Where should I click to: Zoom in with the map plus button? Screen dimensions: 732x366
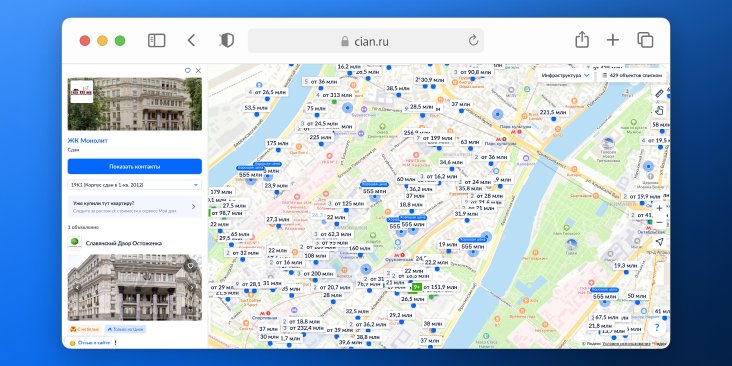[659, 208]
